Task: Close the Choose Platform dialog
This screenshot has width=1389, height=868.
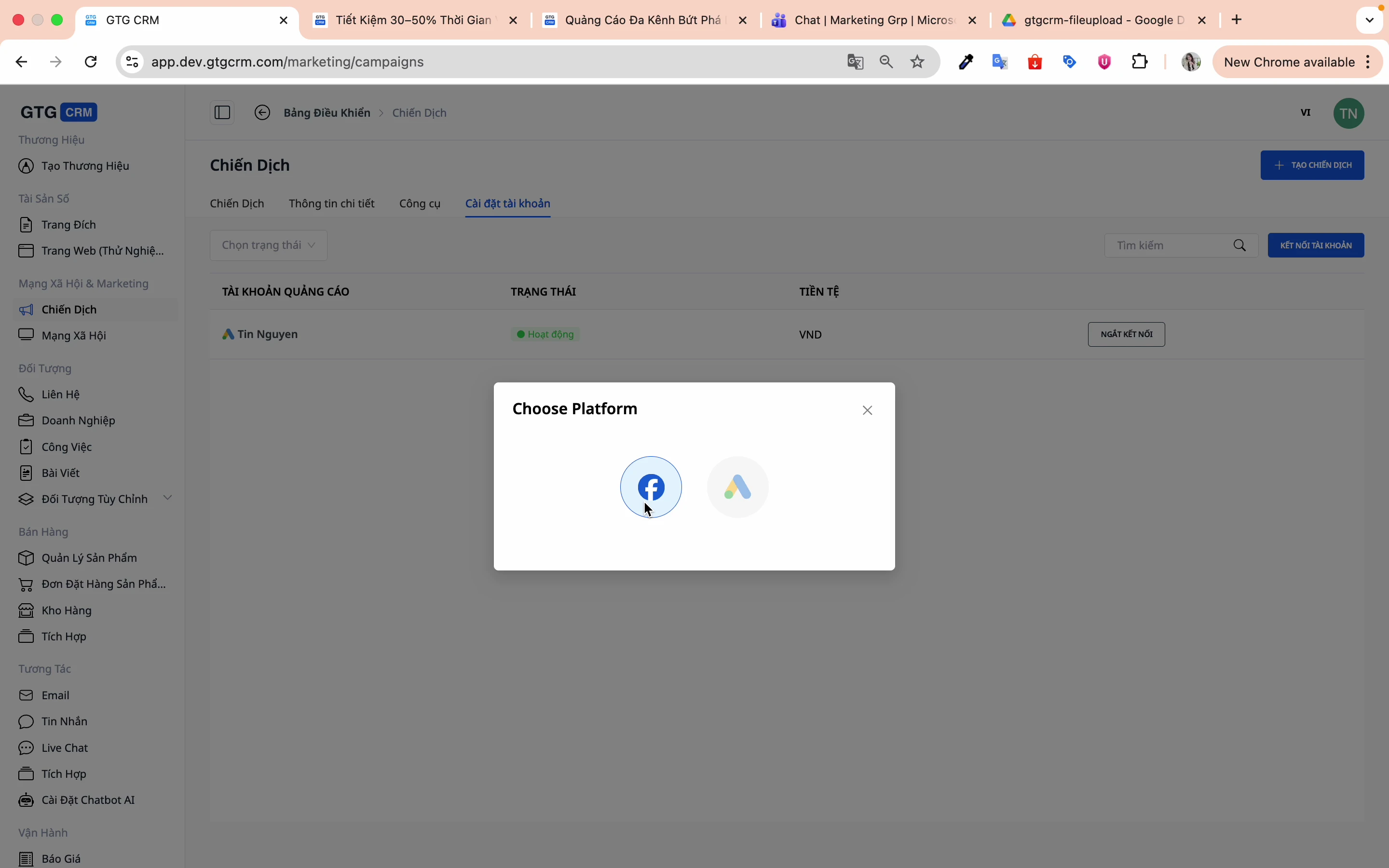Action: pyautogui.click(x=867, y=410)
